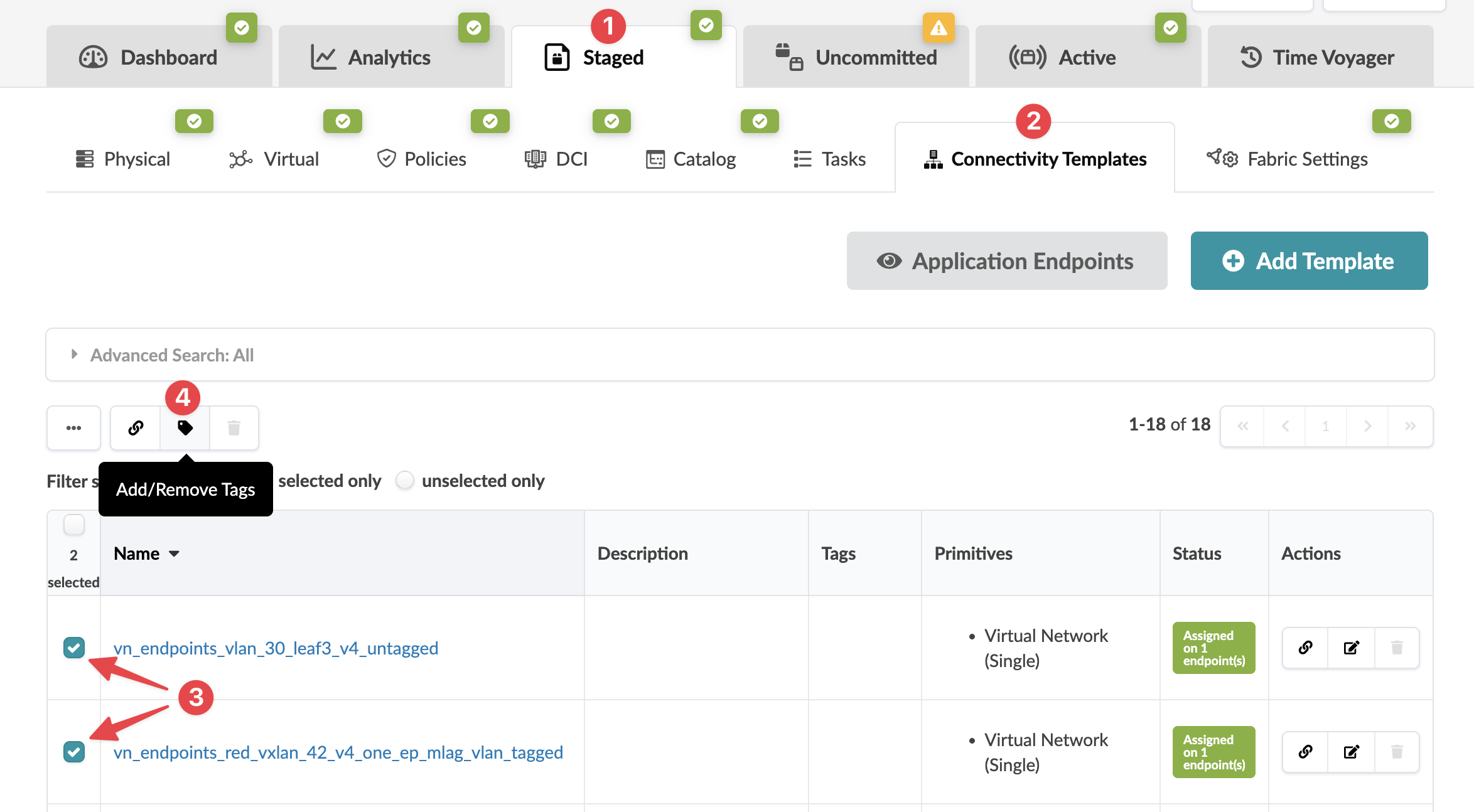
Task: Click the Add/Remove Tags icon
Action: pyautogui.click(x=185, y=428)
